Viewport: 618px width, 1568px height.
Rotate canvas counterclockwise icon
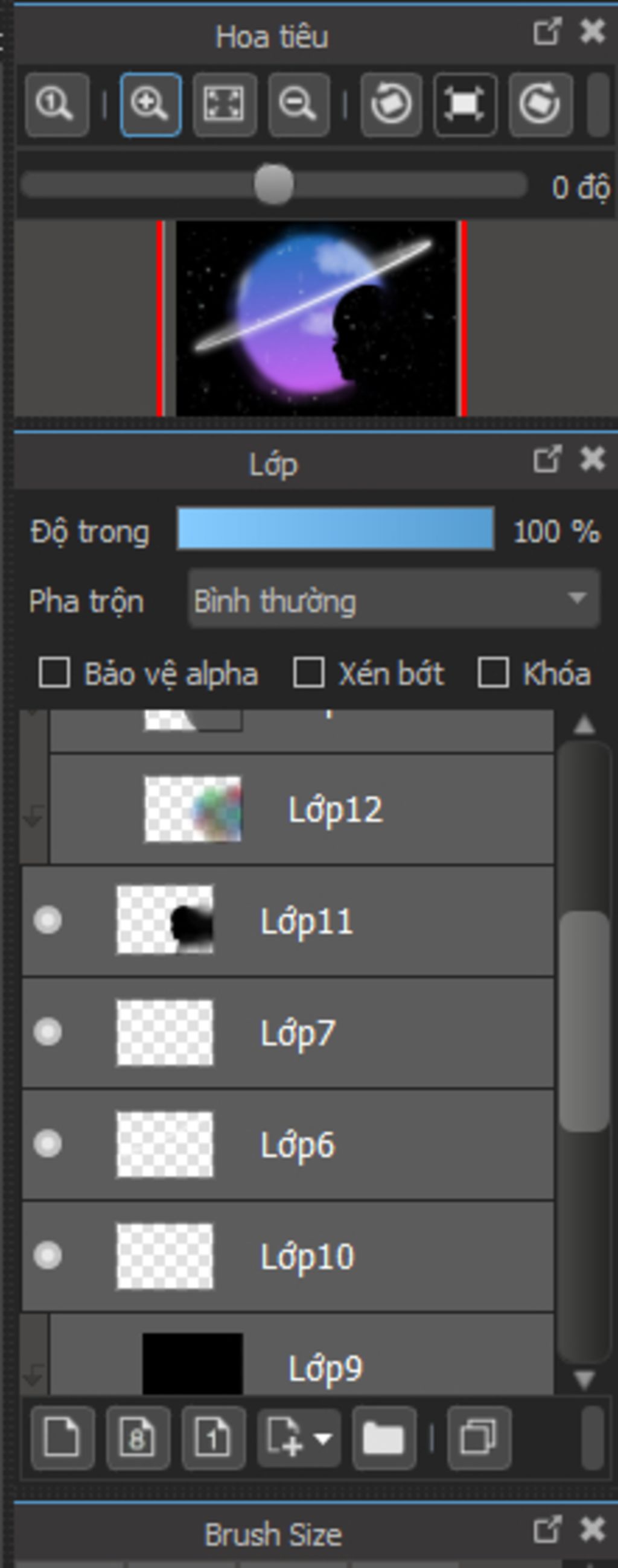point(392,105)
